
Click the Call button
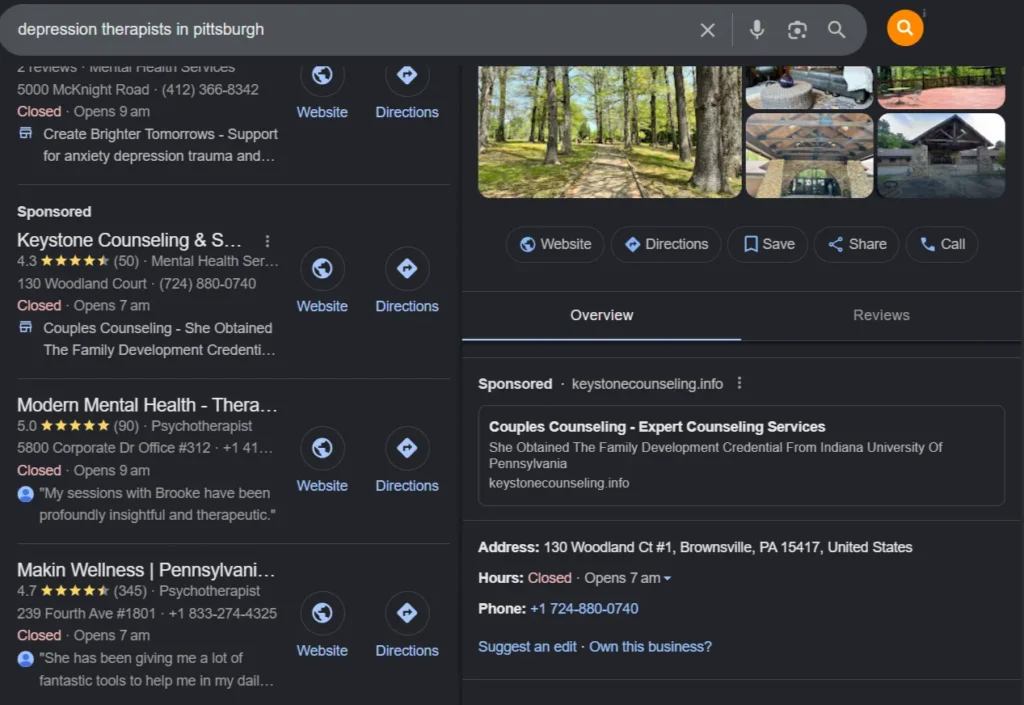(942, 244)
